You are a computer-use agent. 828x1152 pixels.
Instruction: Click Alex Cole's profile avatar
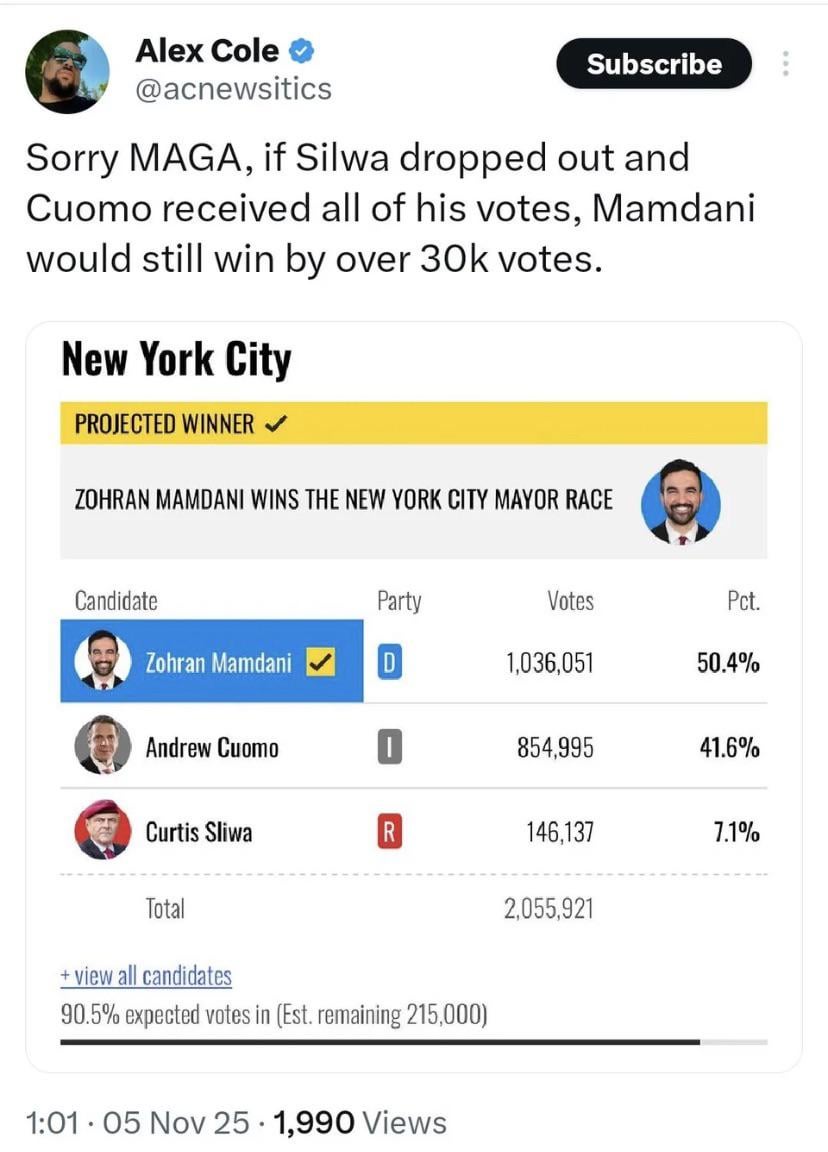point(67,70)
